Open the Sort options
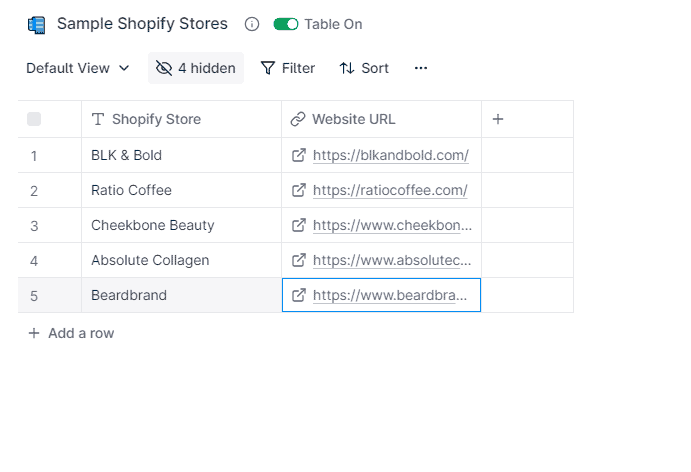The width and height of the screenshot is (691, 472). [364, 68]
